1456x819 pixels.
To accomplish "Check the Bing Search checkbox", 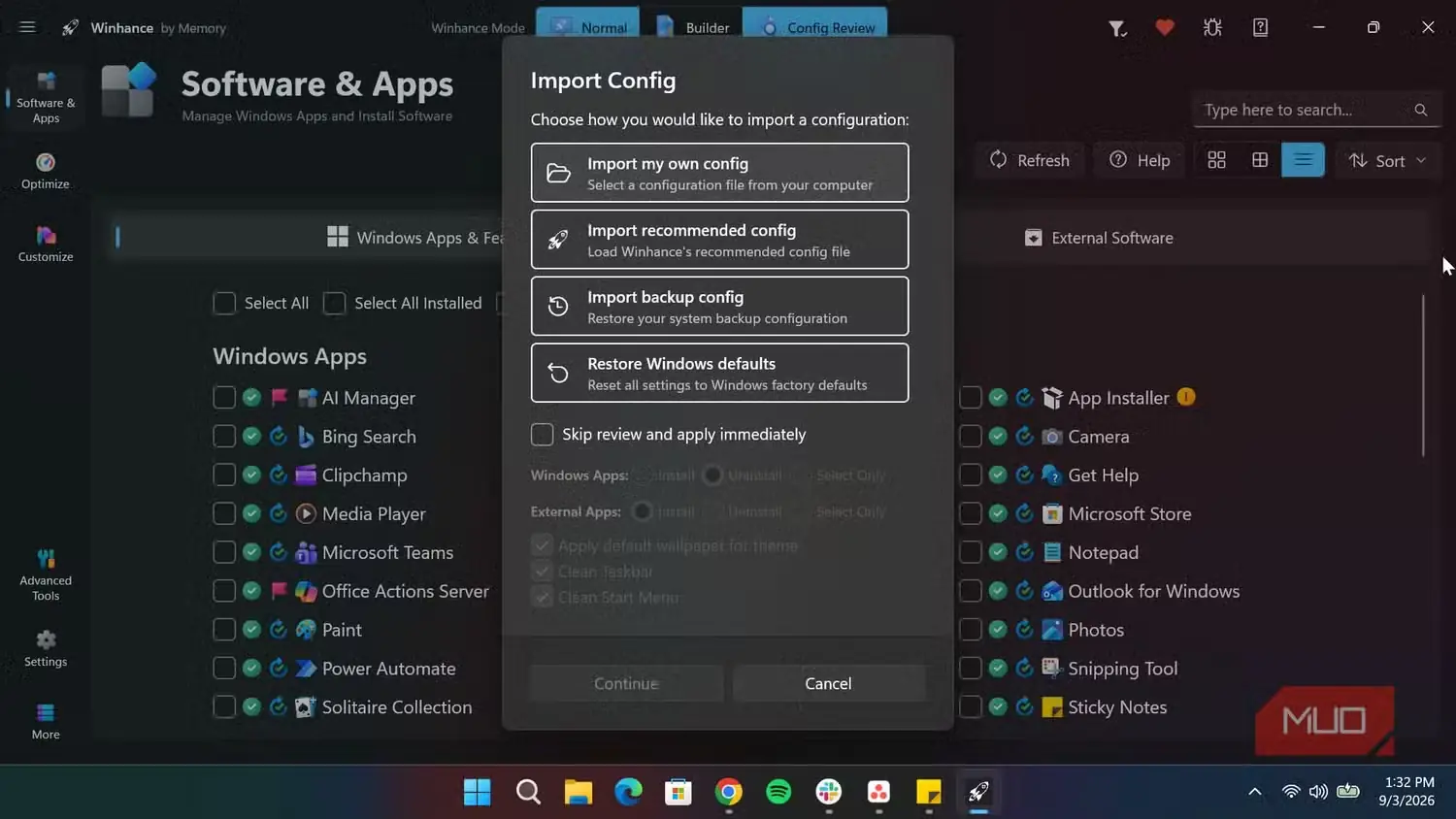I will coord(224,437).
